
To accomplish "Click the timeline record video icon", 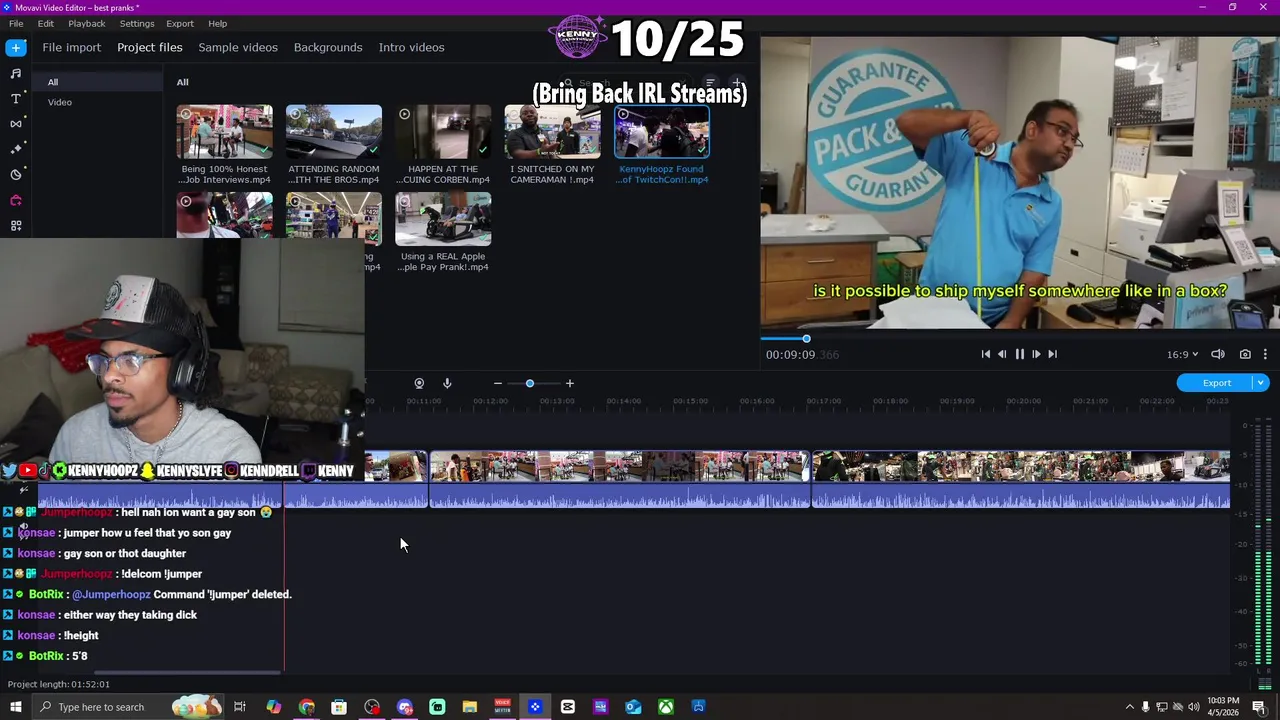I will click(x=419, y=383).
